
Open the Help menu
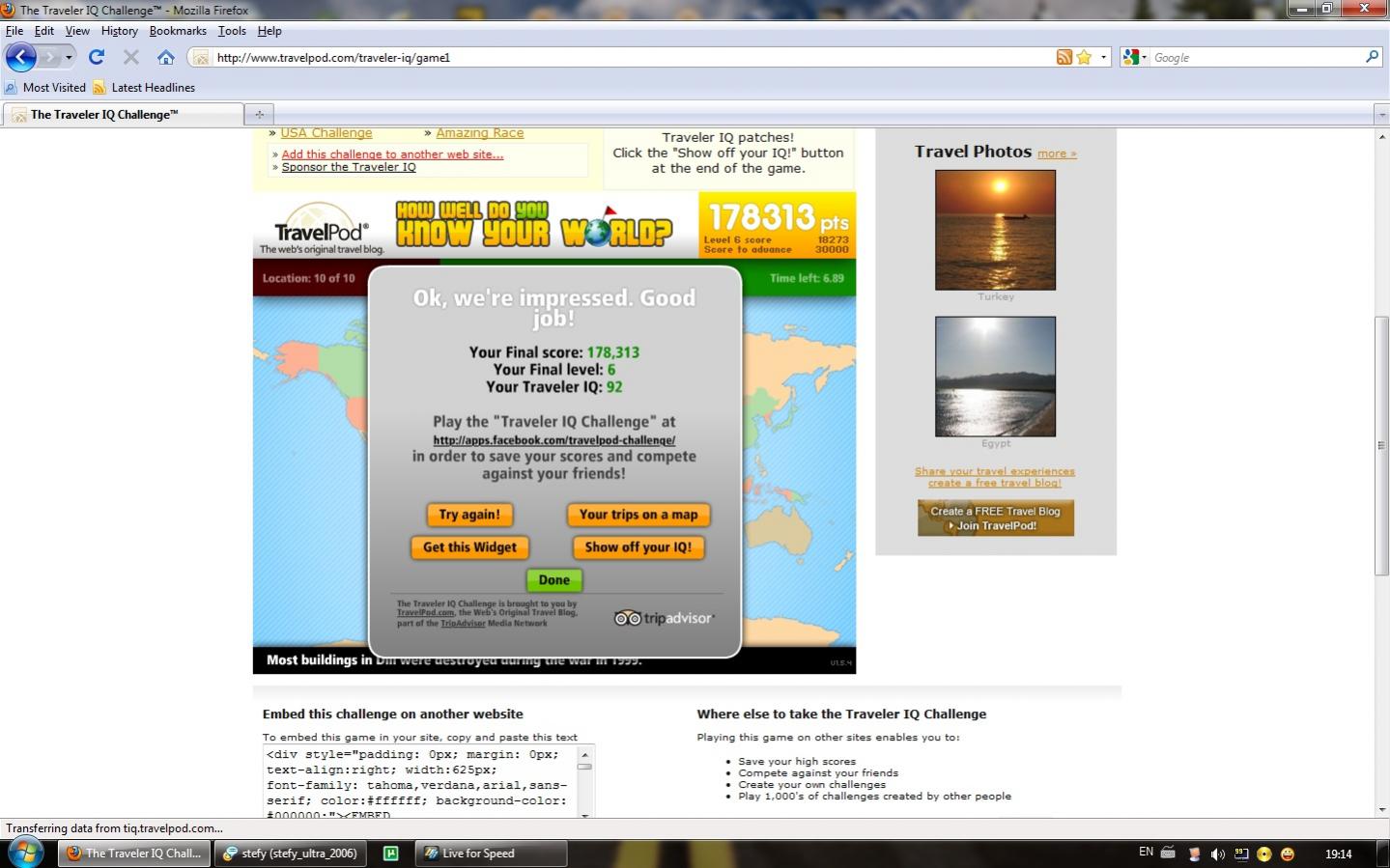click(269, 31)
